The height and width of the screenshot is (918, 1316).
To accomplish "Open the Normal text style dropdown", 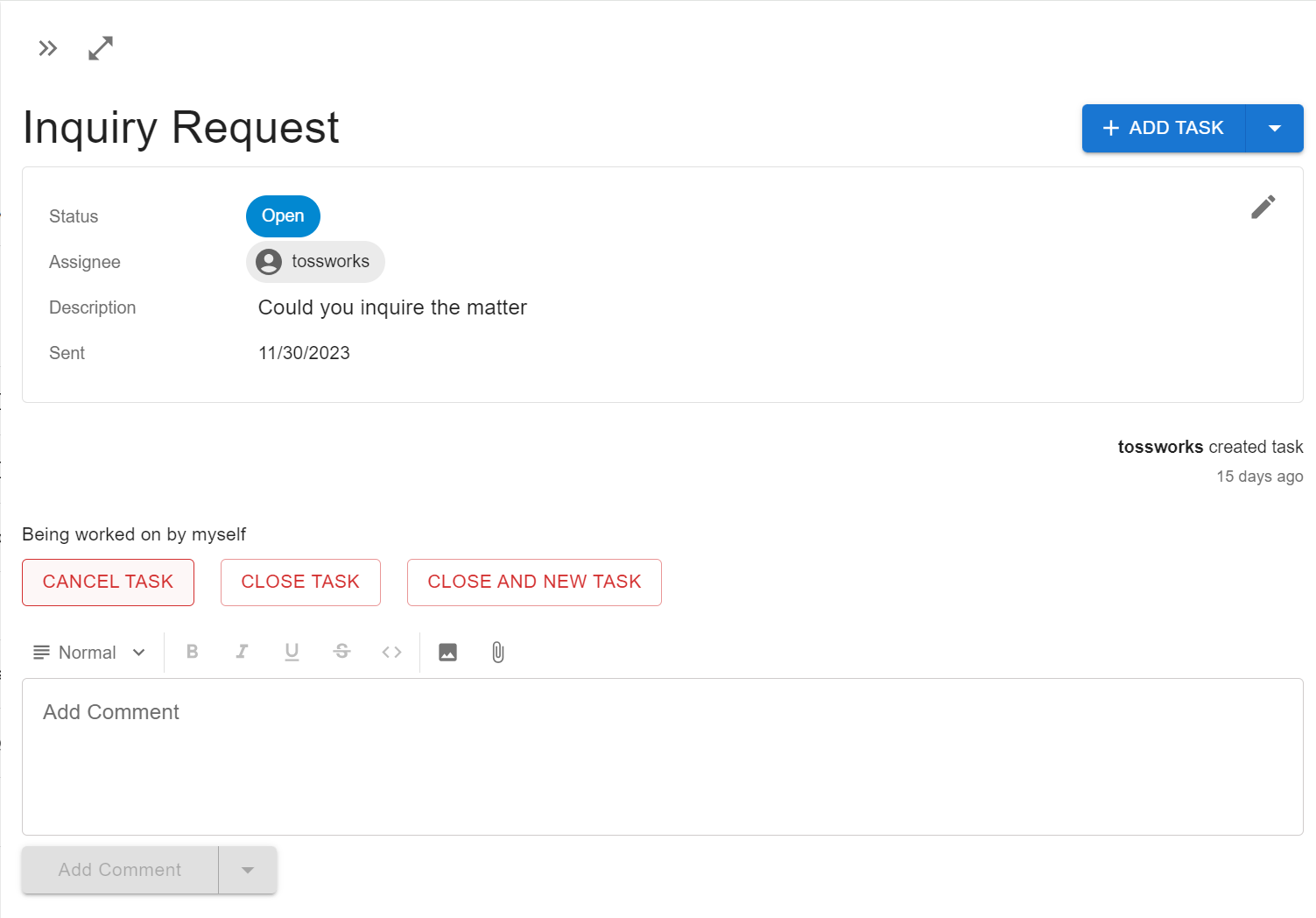I will tap(89, 653).
